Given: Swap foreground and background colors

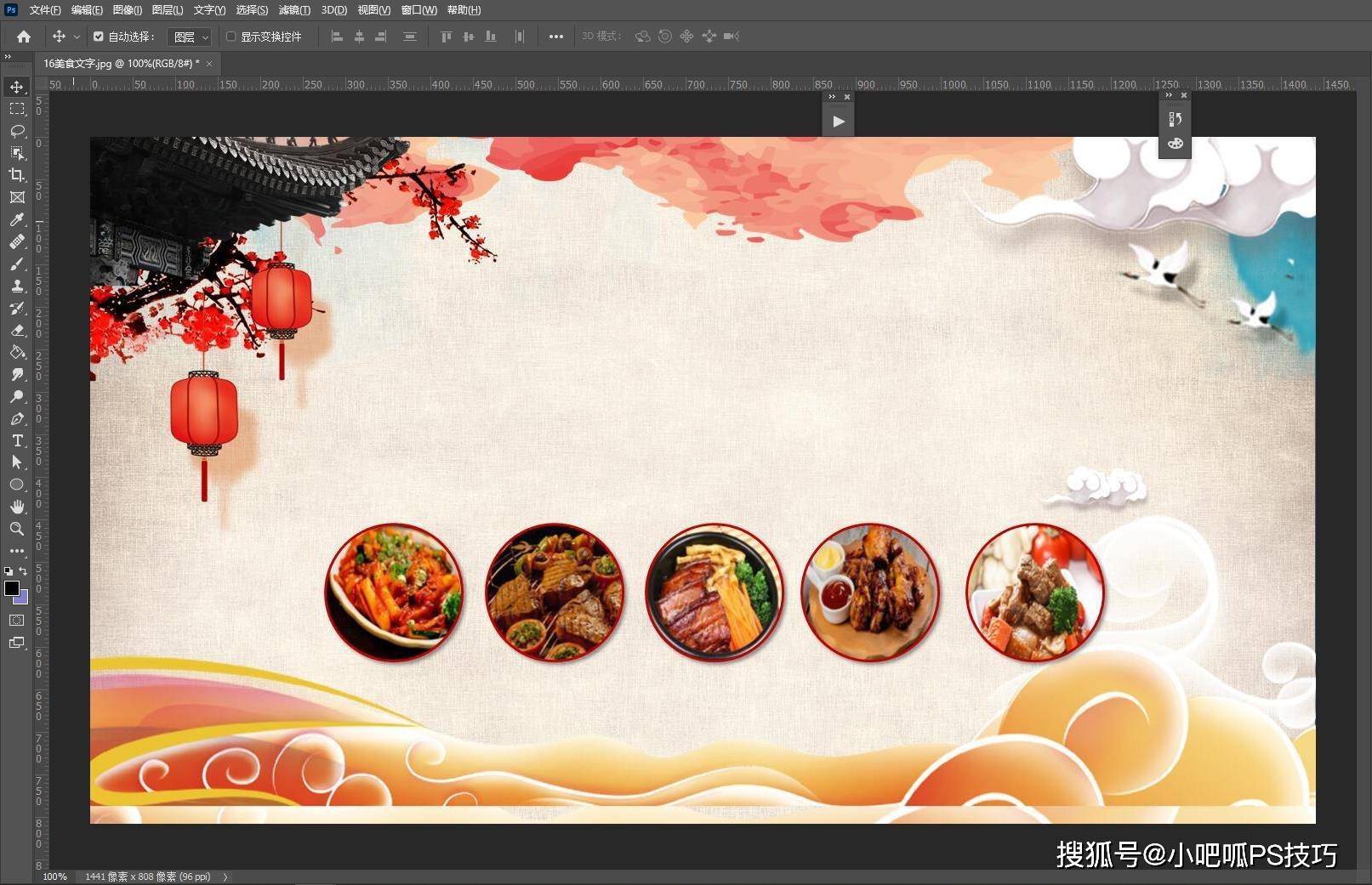Looking at the screenshot, I should [x=23, y=571].
